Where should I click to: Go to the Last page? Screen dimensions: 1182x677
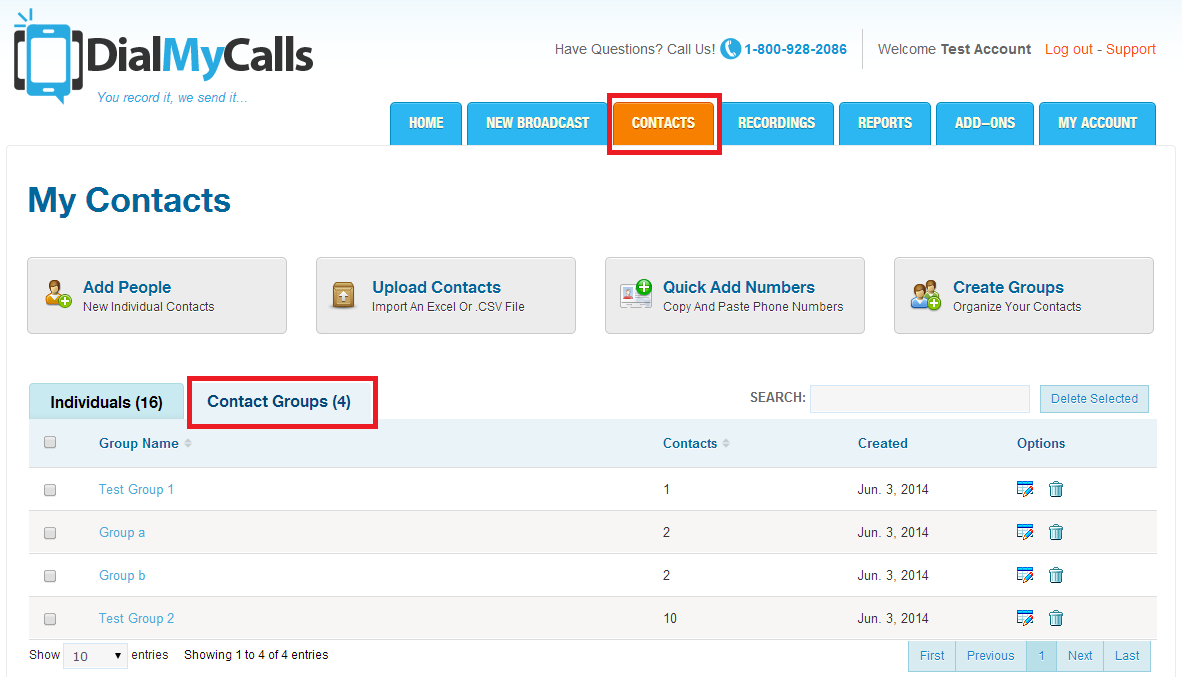click(1127, 656)
